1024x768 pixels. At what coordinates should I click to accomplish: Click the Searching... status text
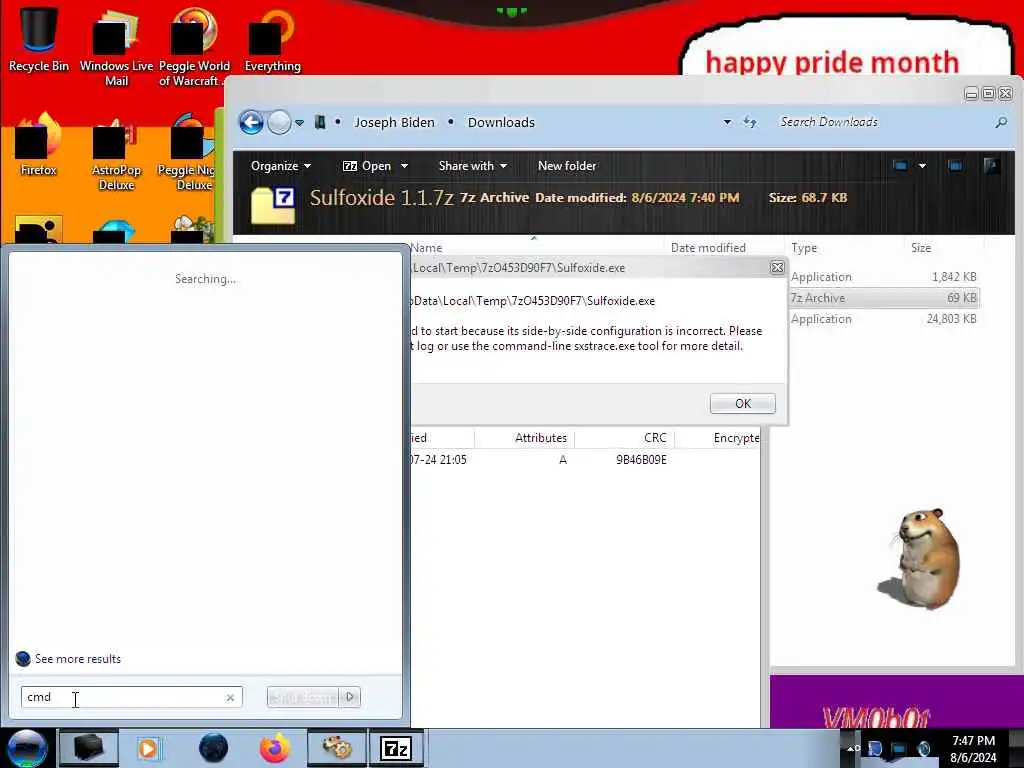click(206, 279)
